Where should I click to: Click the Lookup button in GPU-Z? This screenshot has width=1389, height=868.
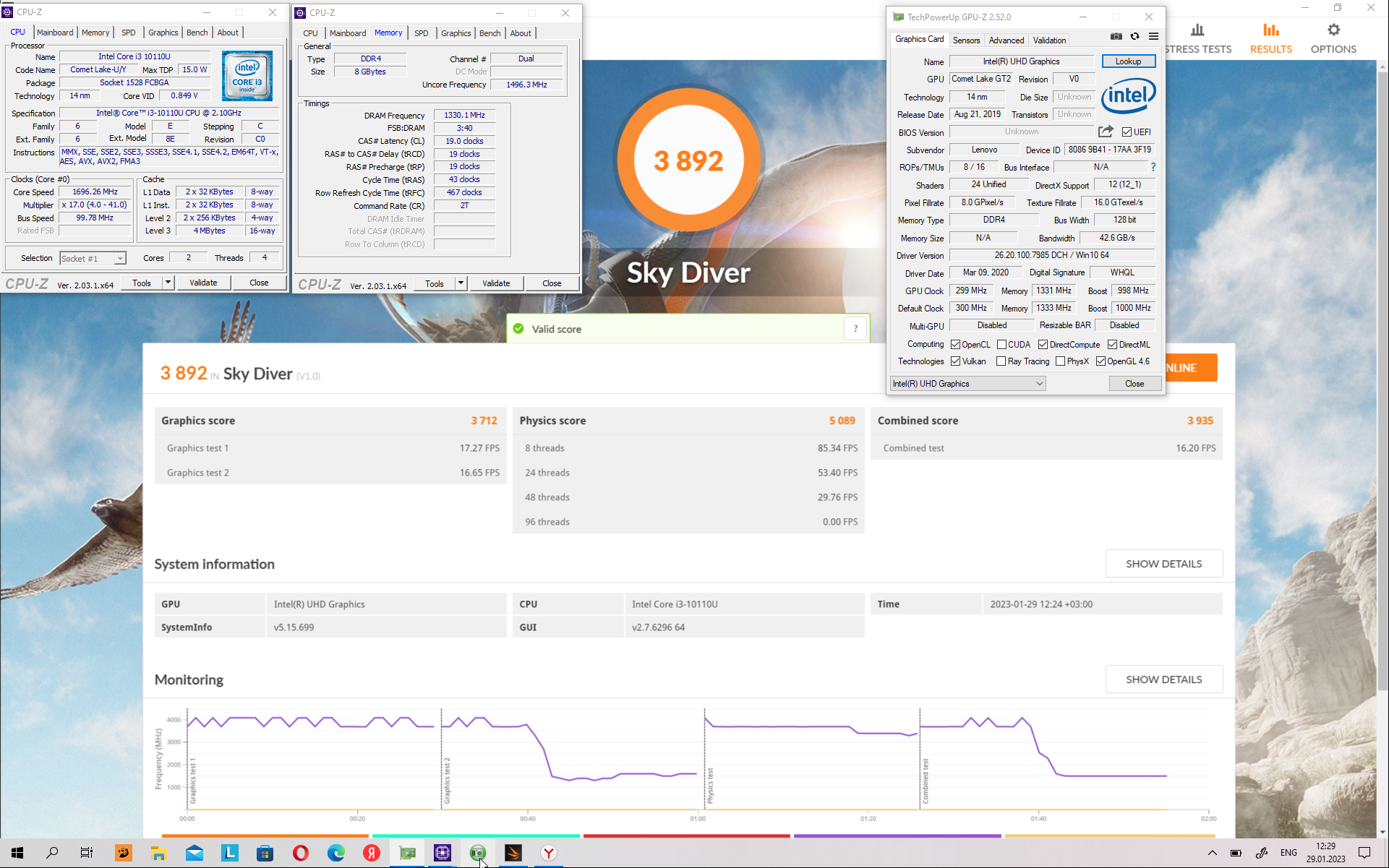[1128, 61]
